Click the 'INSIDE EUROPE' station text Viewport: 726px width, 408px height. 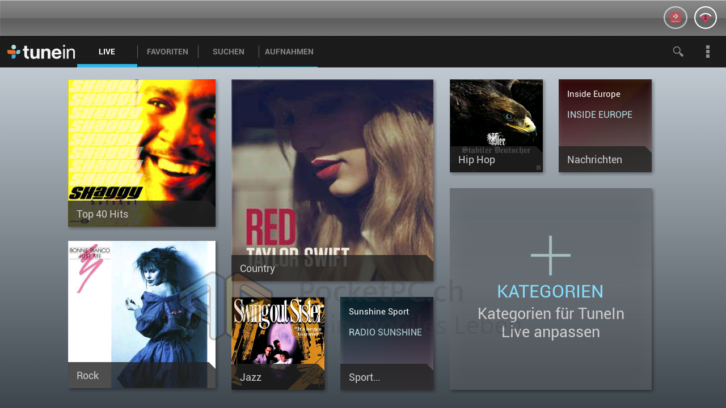600,115
